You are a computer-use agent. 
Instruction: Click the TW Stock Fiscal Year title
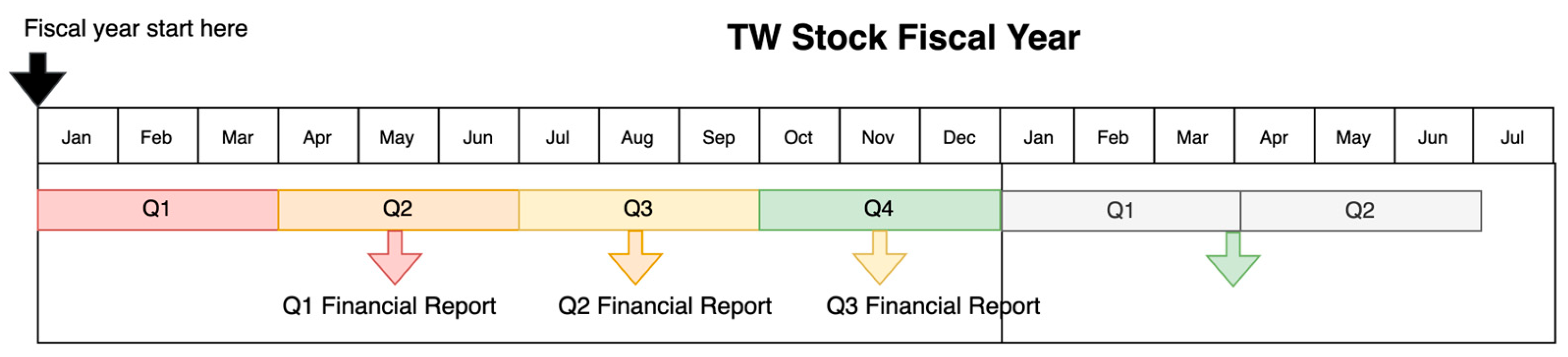[903, 38]
